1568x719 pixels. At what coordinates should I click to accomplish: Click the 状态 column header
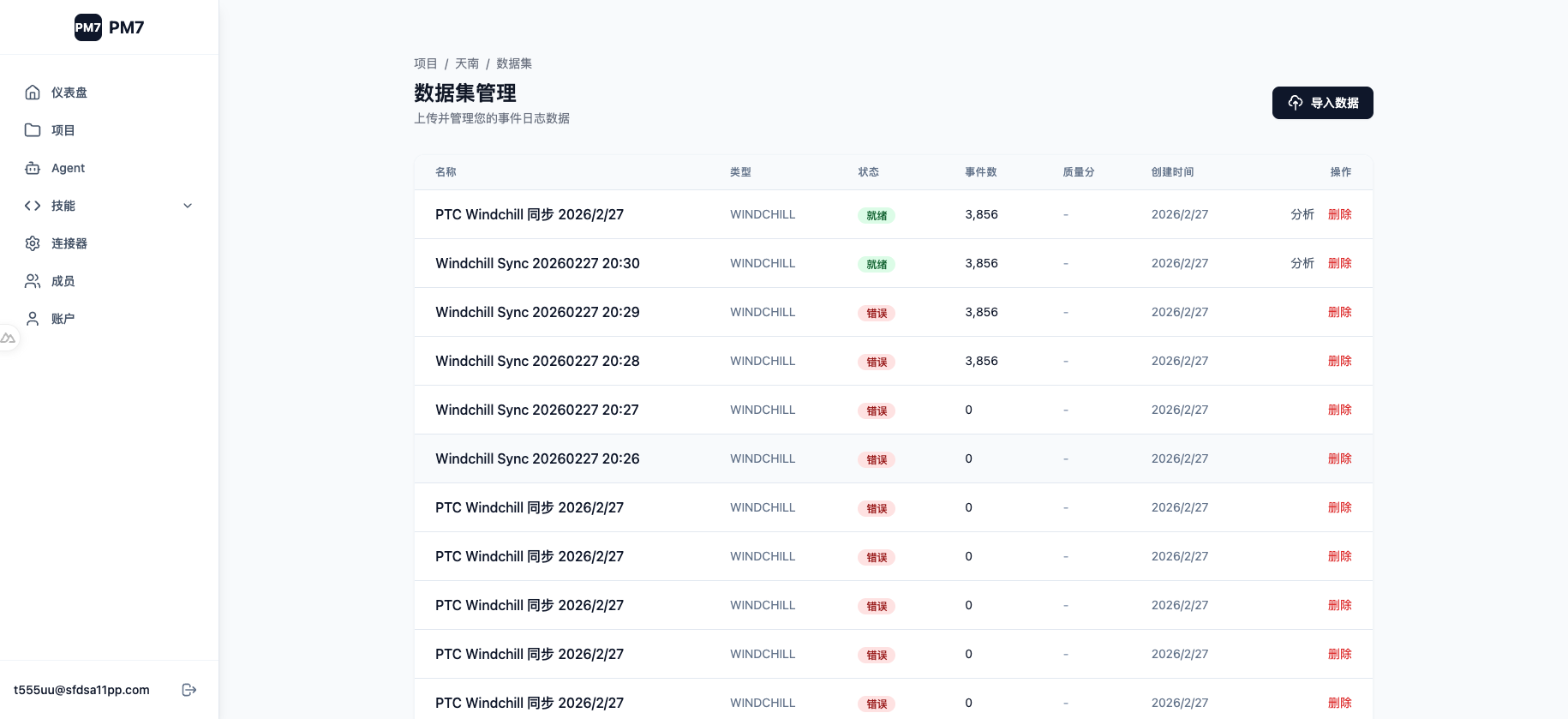click(x=869, y=172)
